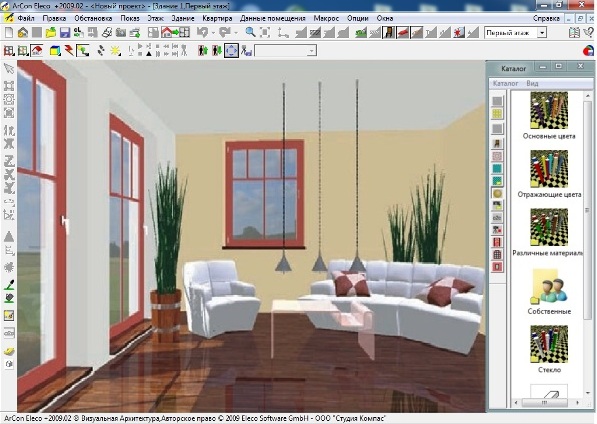Open the Данные помещения menu
Image resolution: width=597 pixels, height=424 pixels.
(x=273, y=18)
